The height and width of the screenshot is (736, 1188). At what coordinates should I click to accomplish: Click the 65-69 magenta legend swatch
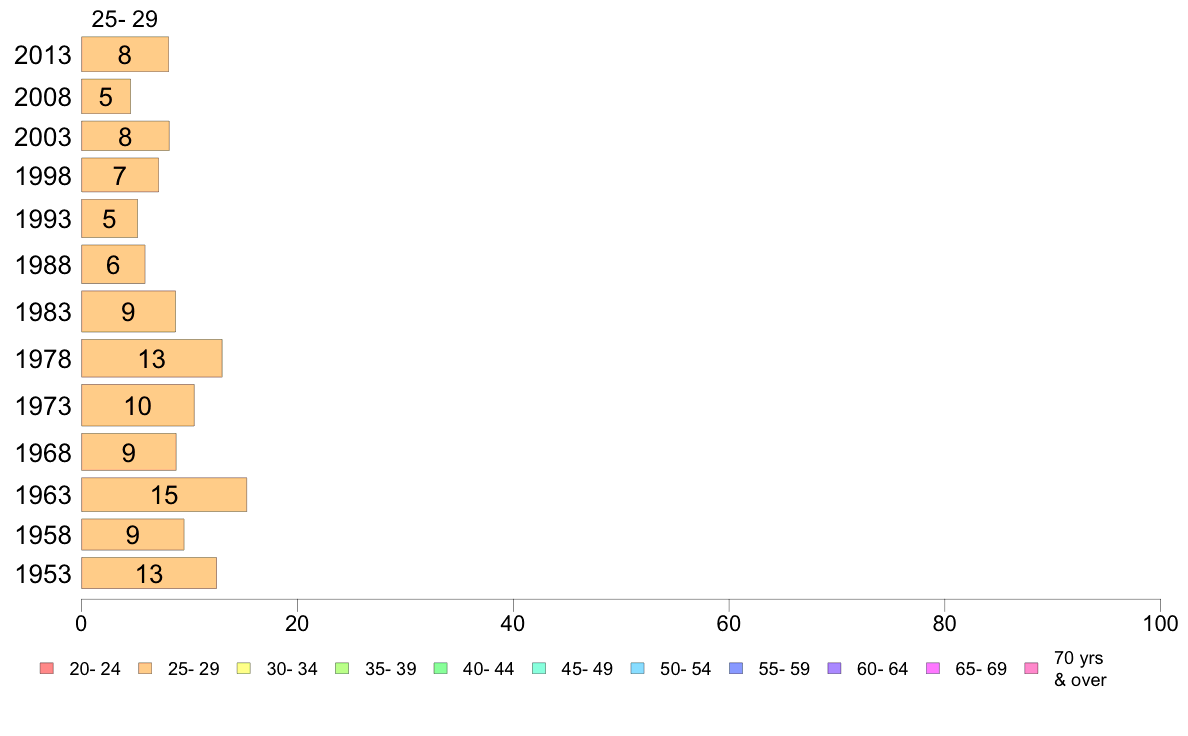pyautogui.click(x=933, y=669)
